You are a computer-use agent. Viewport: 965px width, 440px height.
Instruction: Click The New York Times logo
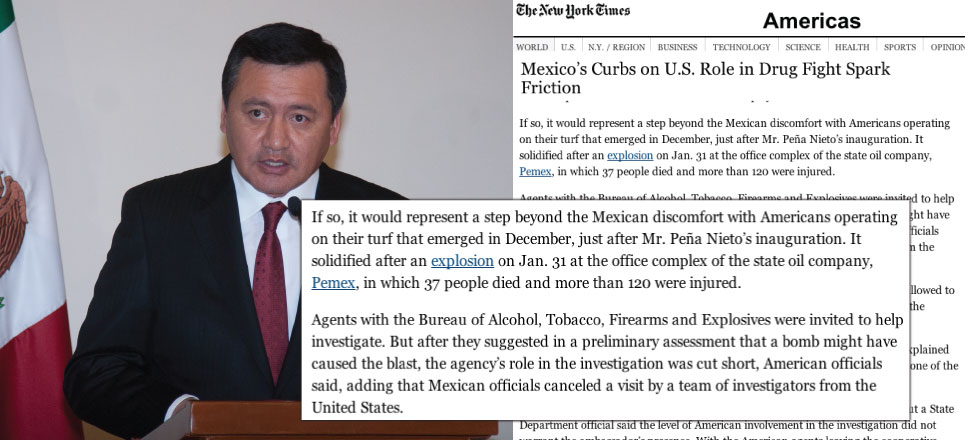click(x=573, y=10)
